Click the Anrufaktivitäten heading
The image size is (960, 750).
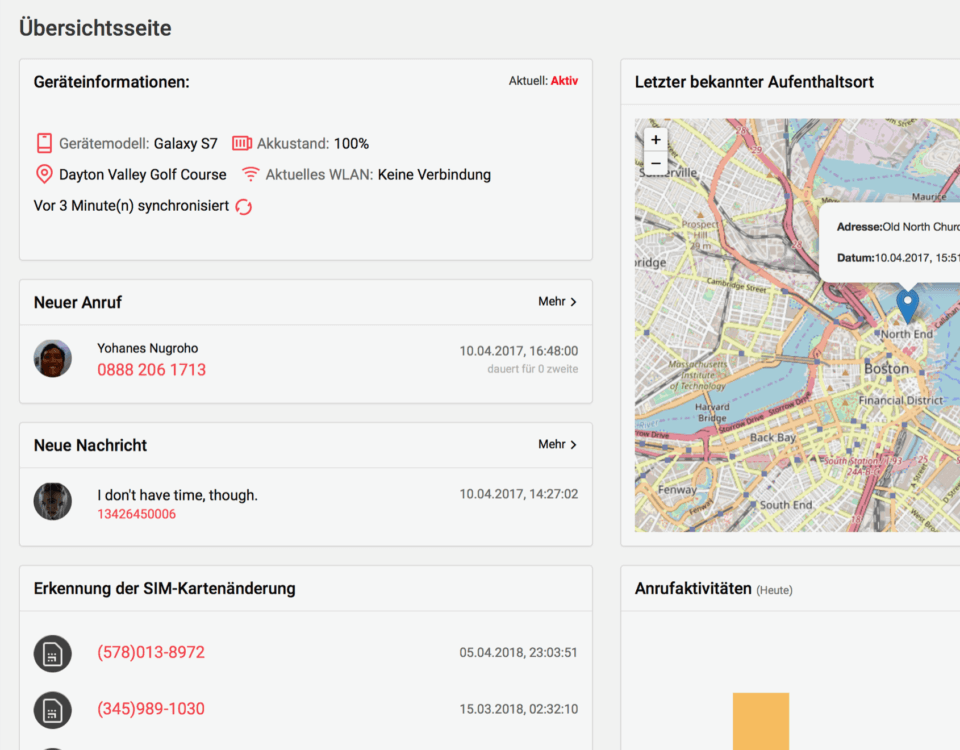point(693,588)
